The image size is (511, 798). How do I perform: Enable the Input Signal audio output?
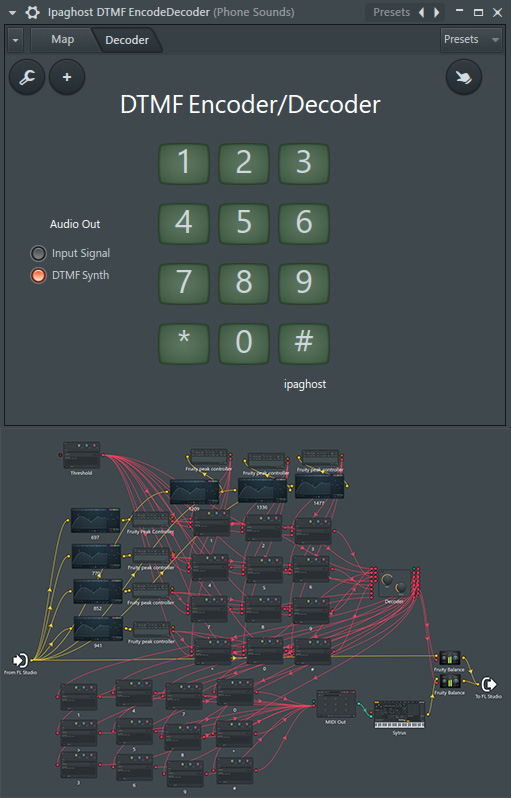pyautogui.click(x=38, y=253)
